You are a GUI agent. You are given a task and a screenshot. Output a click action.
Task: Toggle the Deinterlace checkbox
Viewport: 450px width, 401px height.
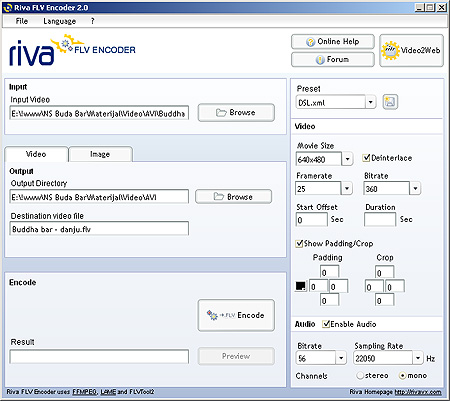point(366,158)
